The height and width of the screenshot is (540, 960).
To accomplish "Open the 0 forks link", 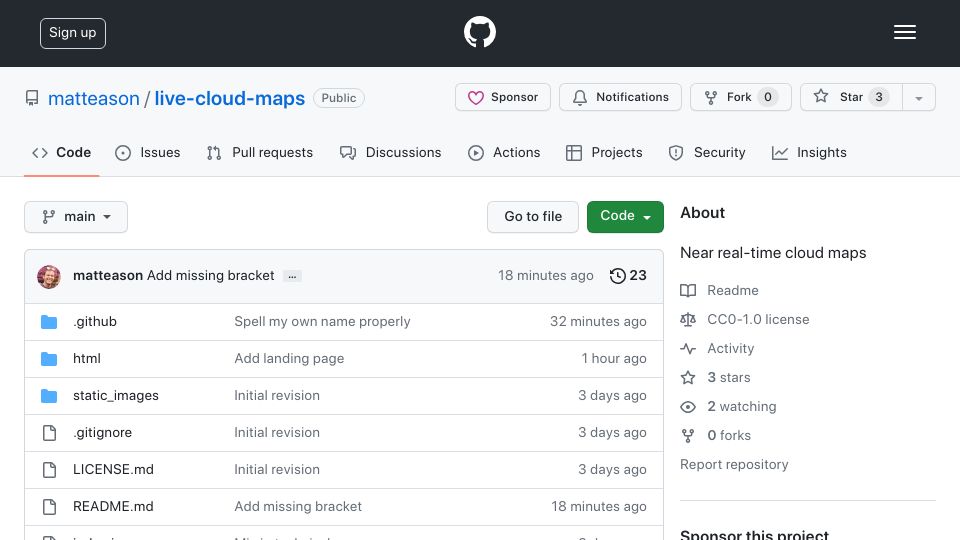I will (x=729, y=435).
